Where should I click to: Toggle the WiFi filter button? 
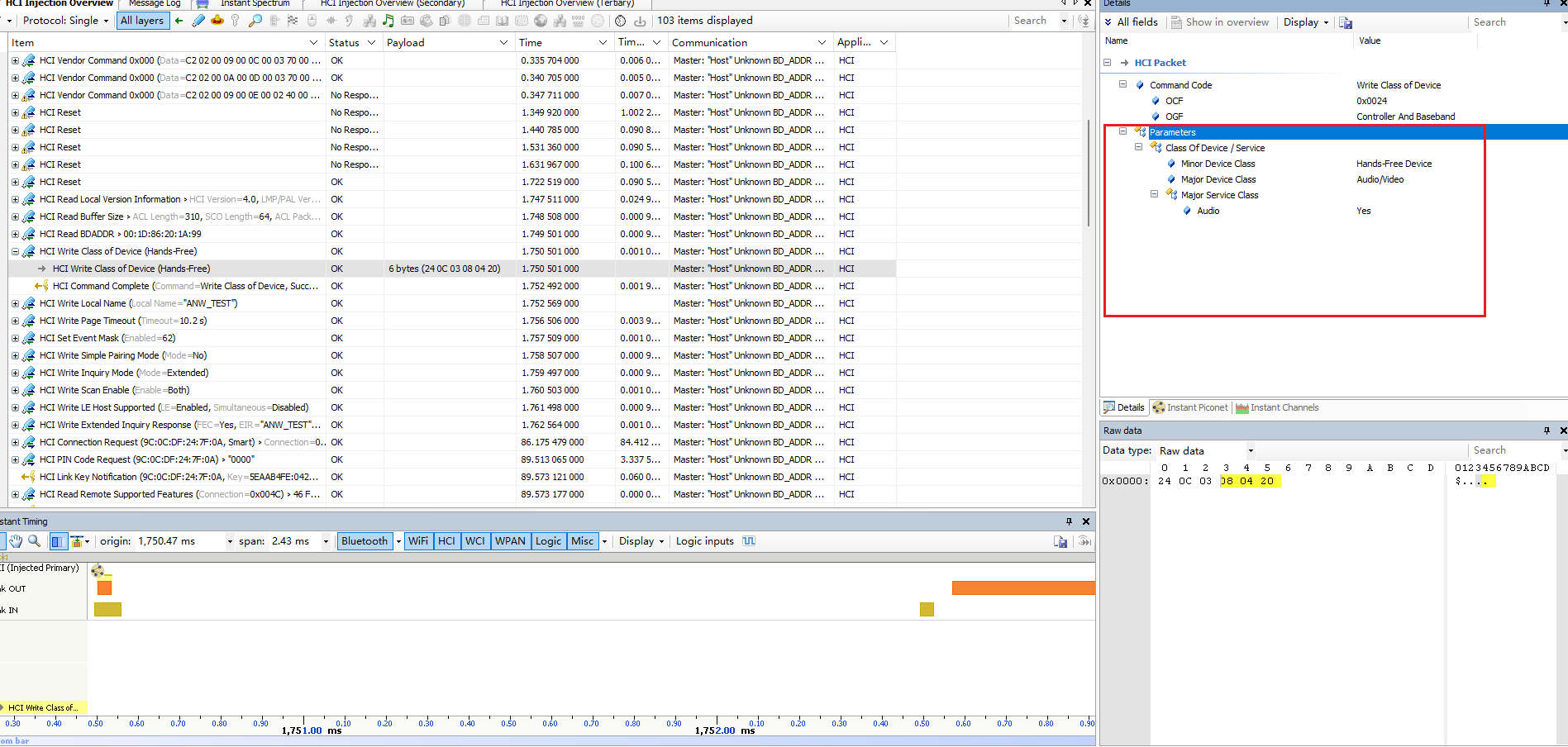418,541
